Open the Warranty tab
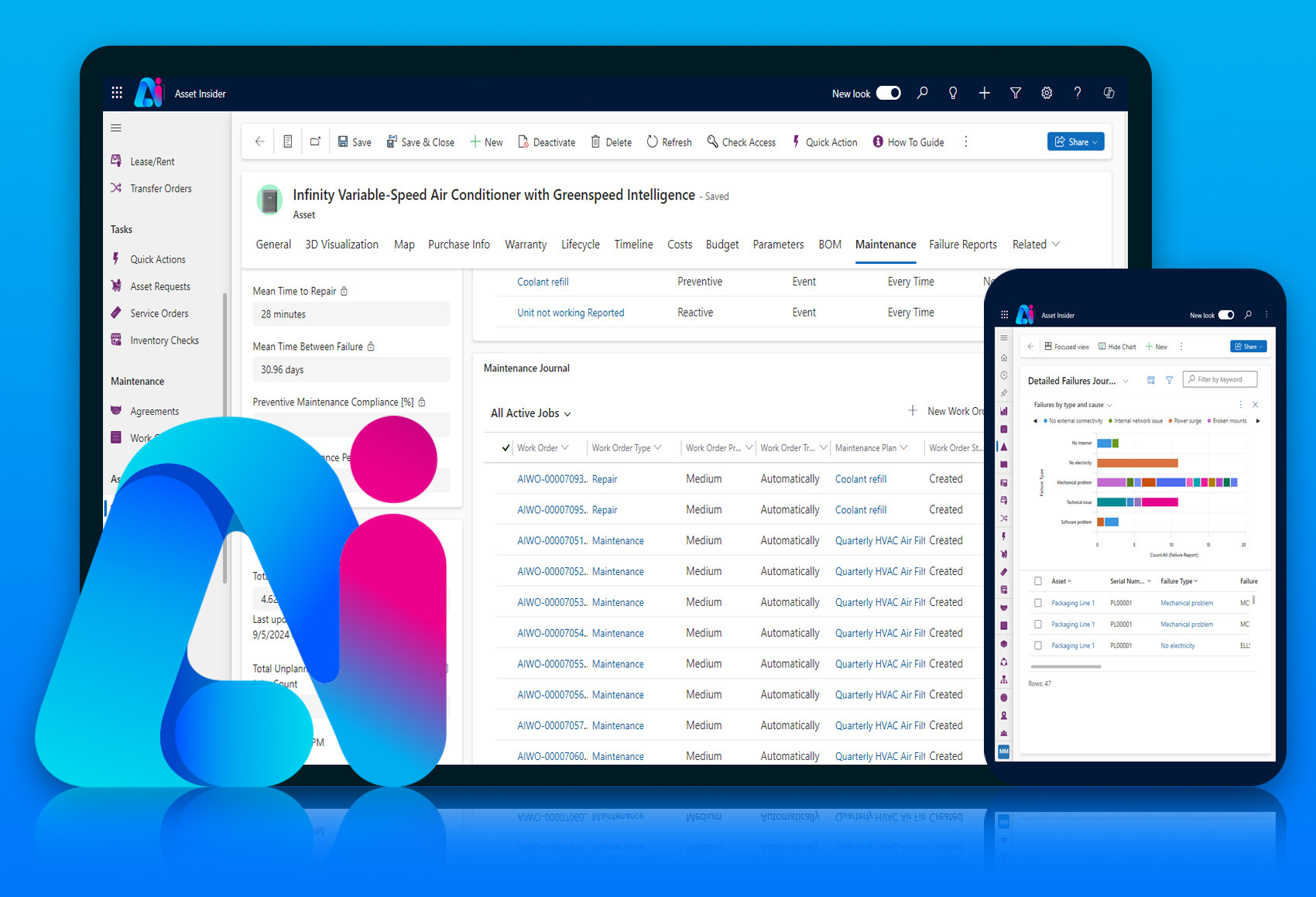Screen dimensions: 1316x897 coord(526,245)
